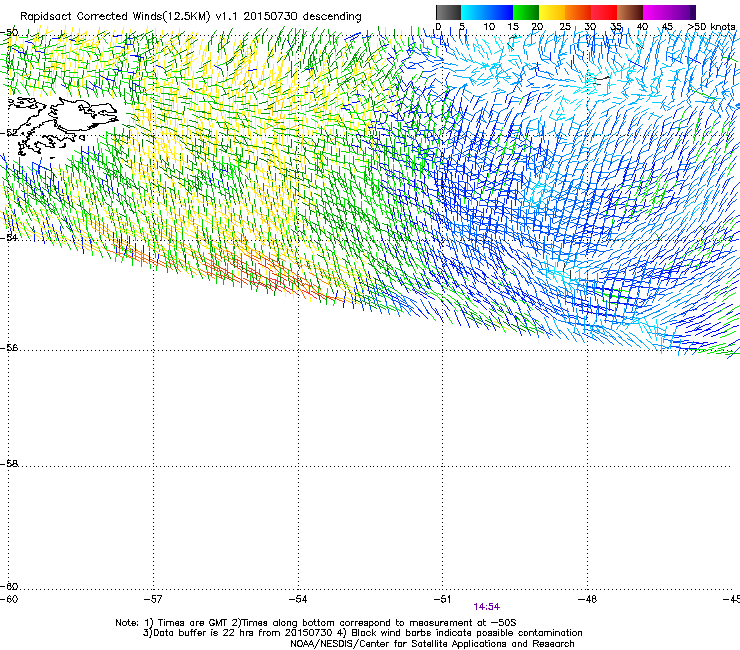The width and height of the screenshot is (740, 650).
Task: Click the -50 latitude axis label
Action: [9, 33]
